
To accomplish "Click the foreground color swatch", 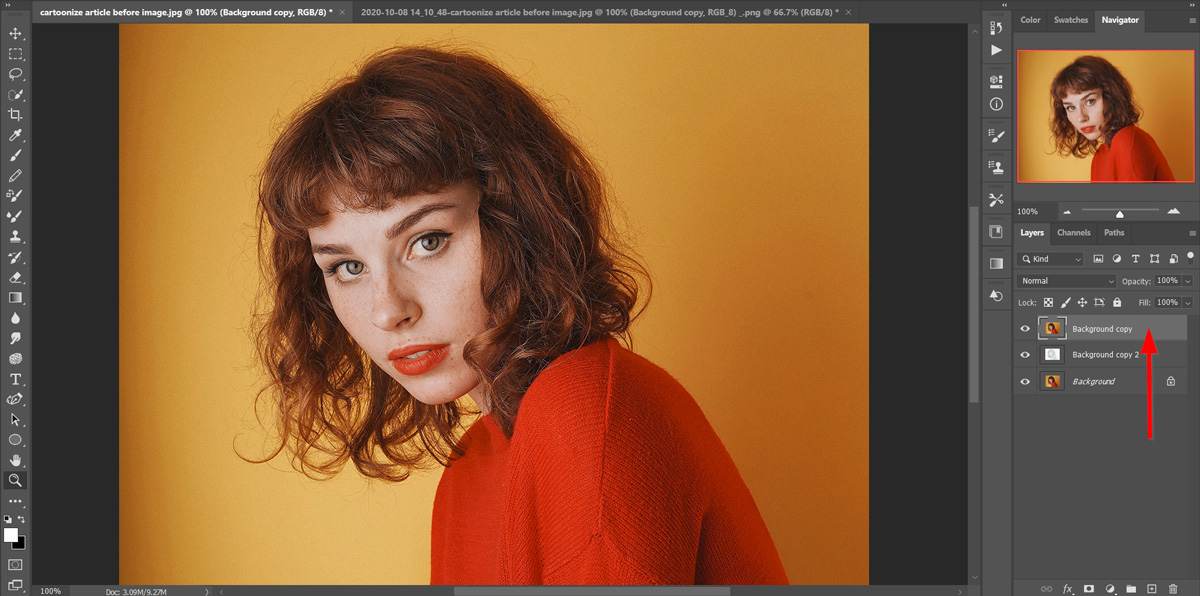I will point(11,535).
